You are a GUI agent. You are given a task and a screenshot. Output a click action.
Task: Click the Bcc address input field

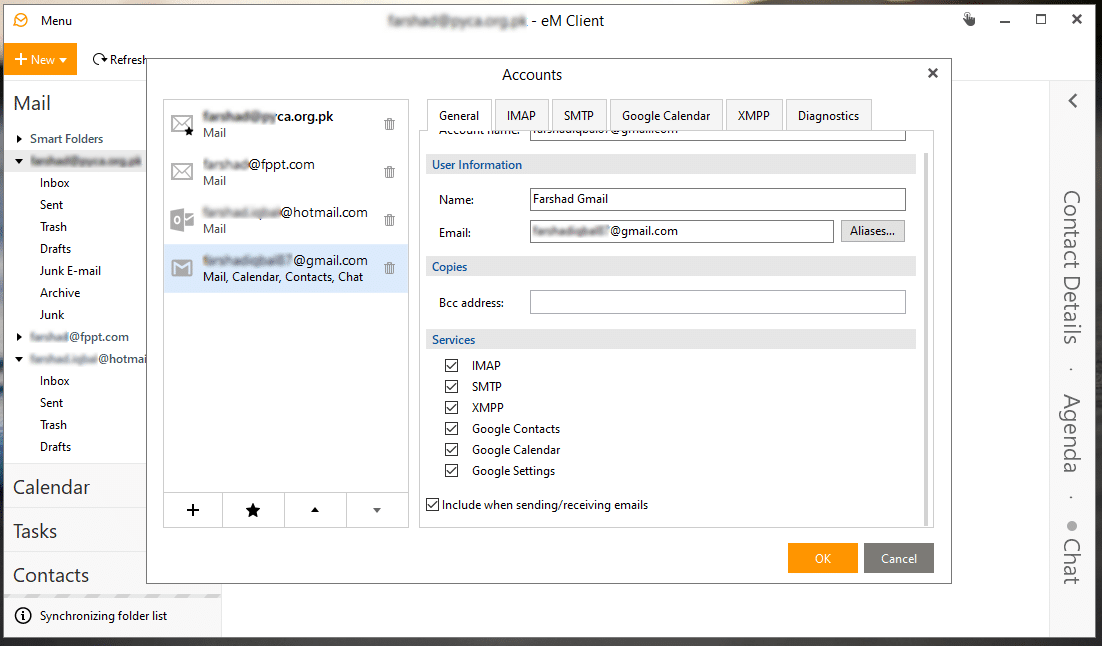coord(717,302)
